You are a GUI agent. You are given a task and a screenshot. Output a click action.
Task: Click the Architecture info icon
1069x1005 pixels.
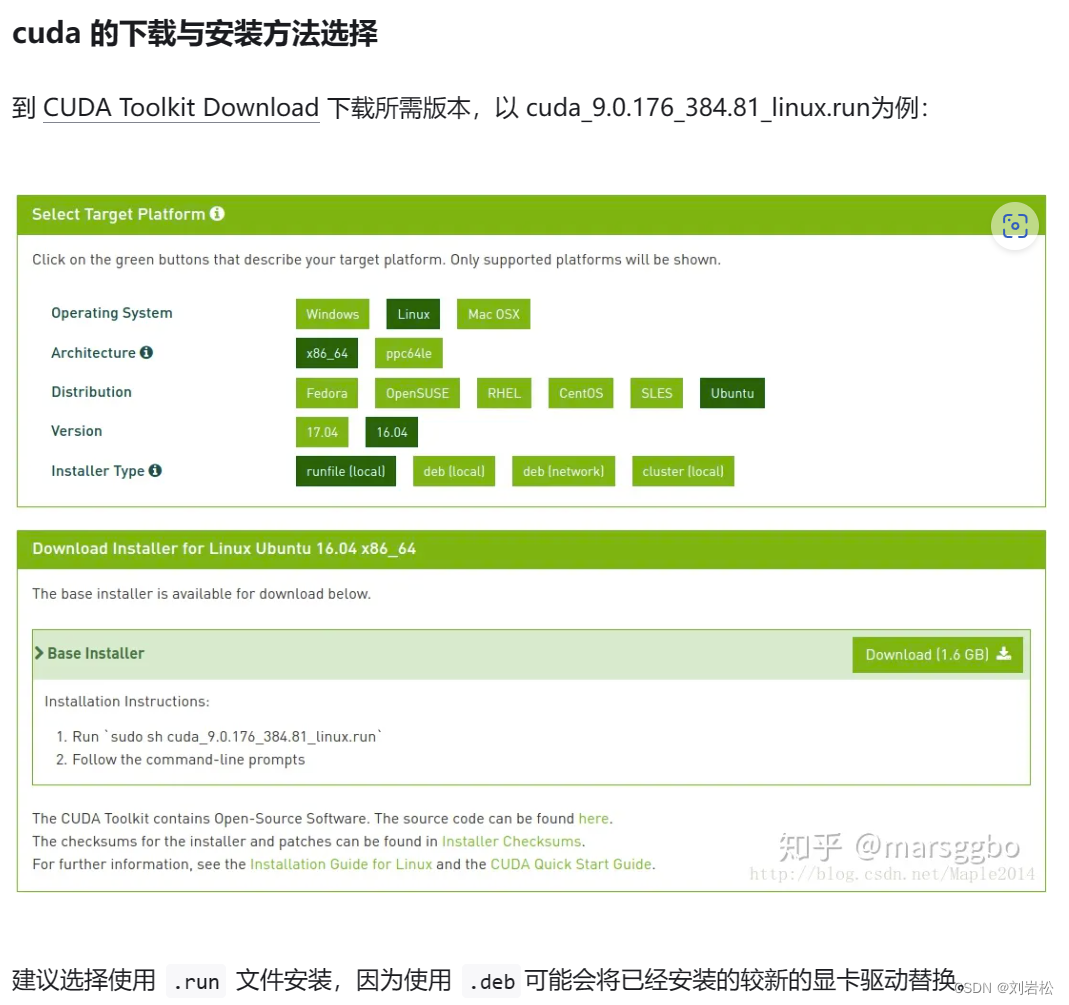tap(148, 352)
